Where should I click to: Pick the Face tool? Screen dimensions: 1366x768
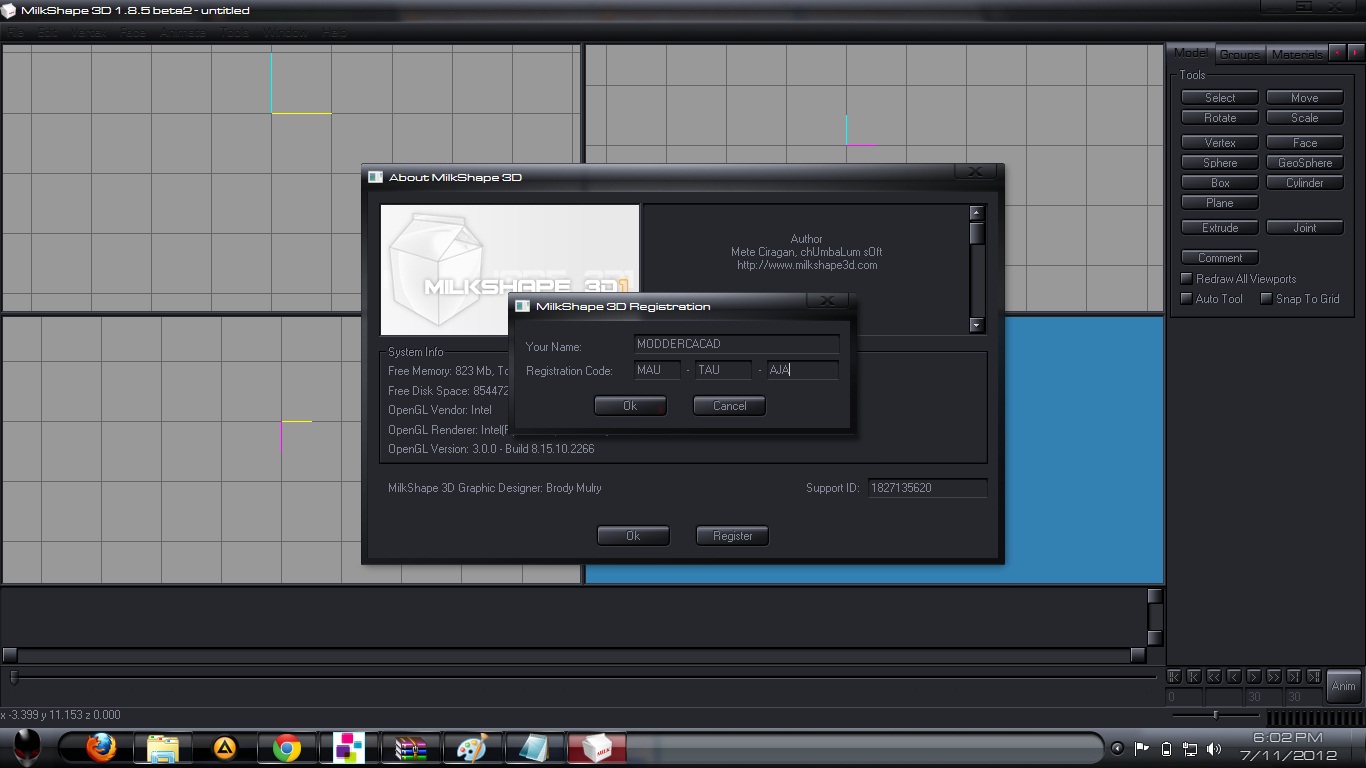click(1305, 143)
